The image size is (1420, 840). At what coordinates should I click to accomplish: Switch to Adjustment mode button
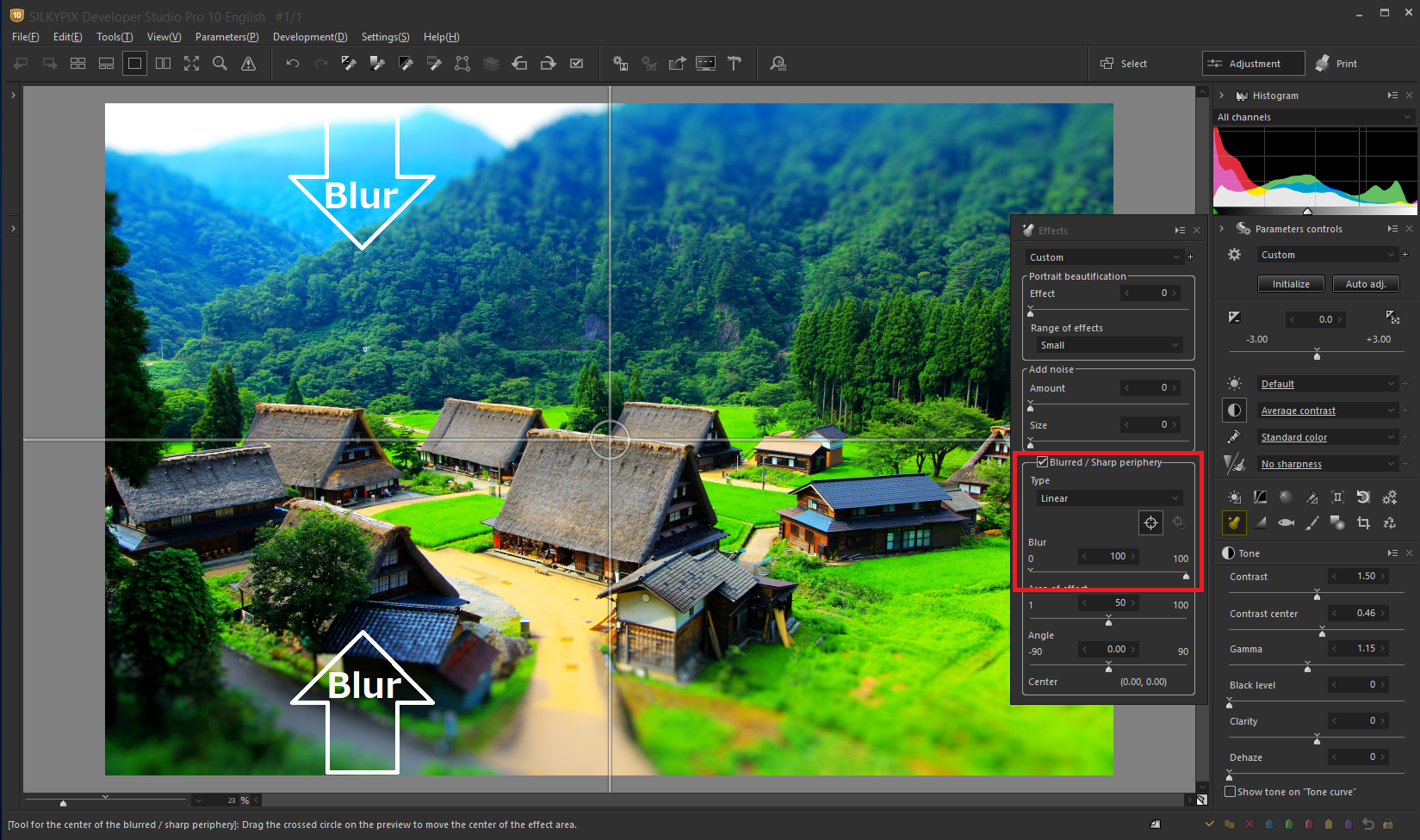click(x=1254, y=64)
